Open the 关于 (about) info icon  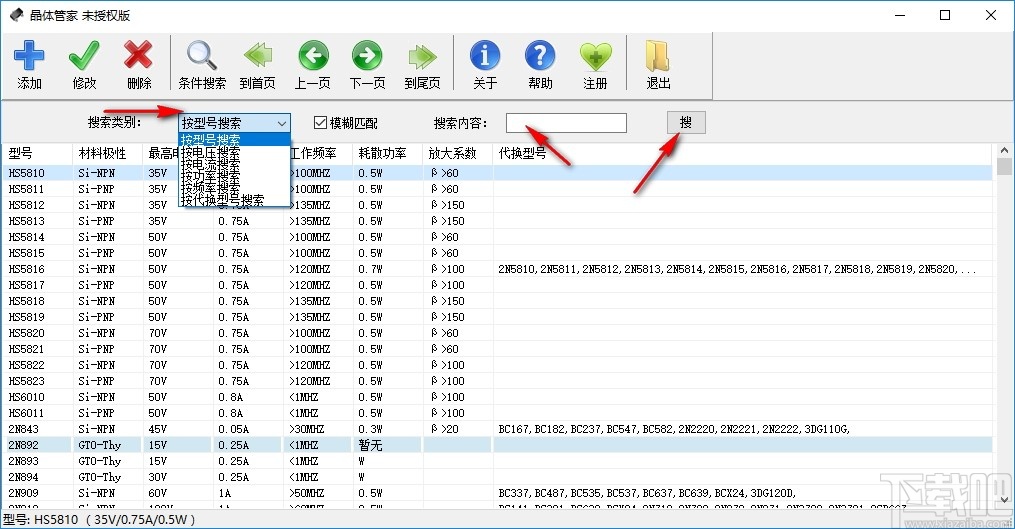coord(485,56)
